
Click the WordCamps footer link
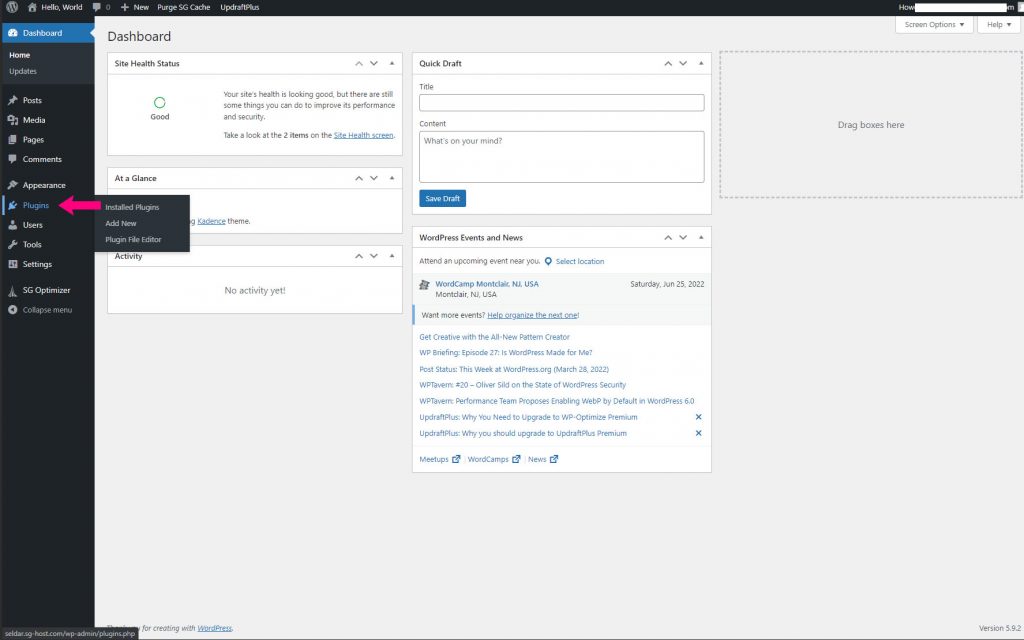pos(488,459)
